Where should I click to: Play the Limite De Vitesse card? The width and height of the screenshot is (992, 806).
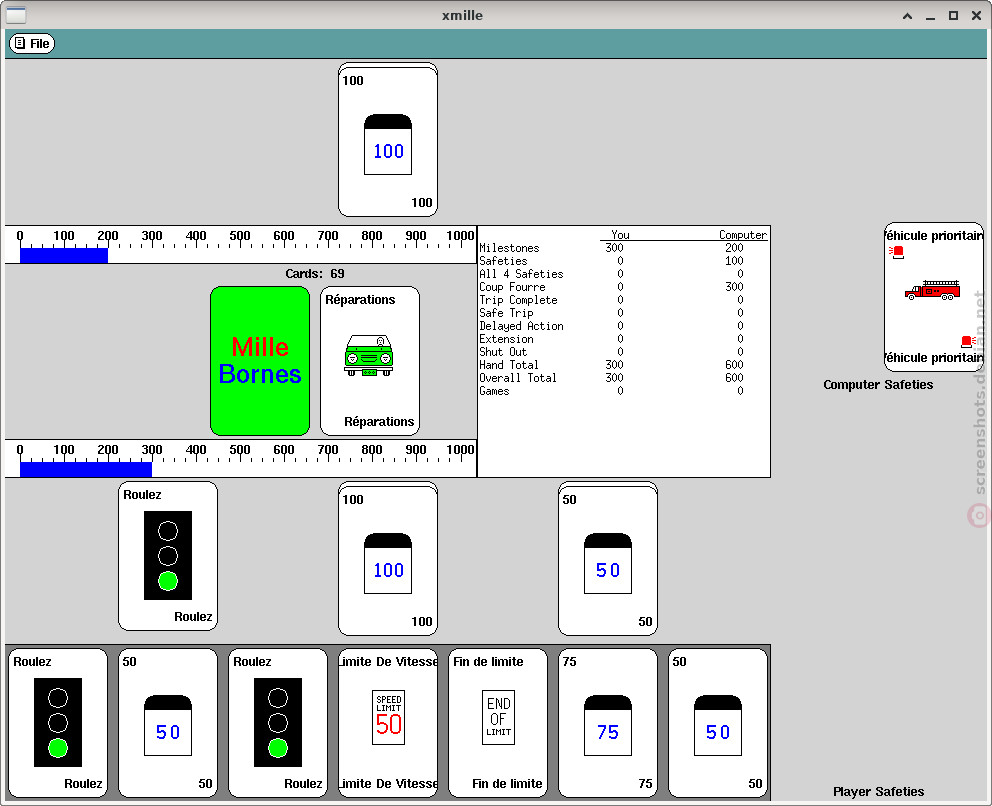(x=388, y=722)
